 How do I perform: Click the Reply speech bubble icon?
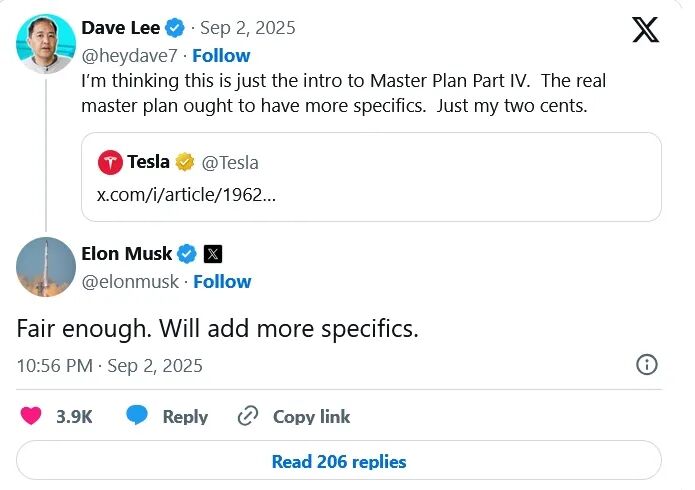pyautogui.click(x=138, y=416)
